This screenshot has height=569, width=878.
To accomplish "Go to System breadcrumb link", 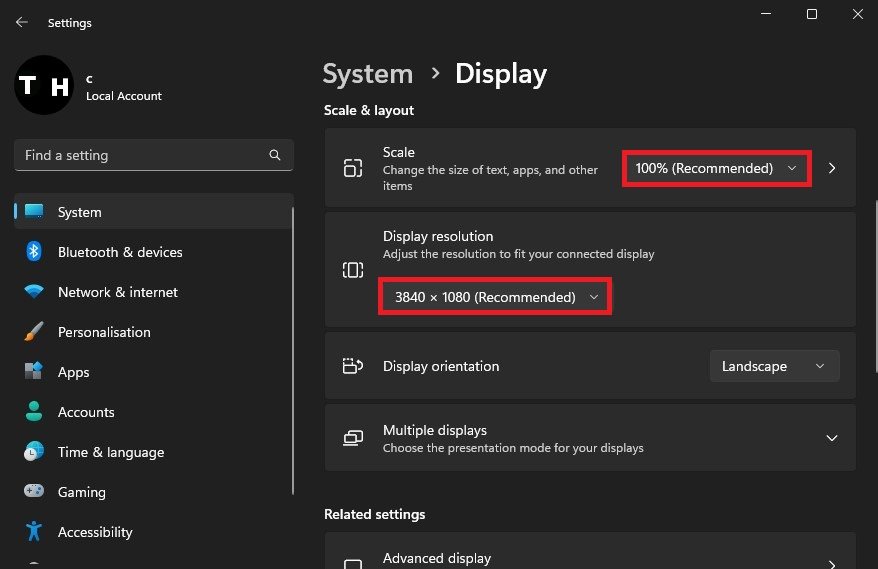I will pos(368,74).
